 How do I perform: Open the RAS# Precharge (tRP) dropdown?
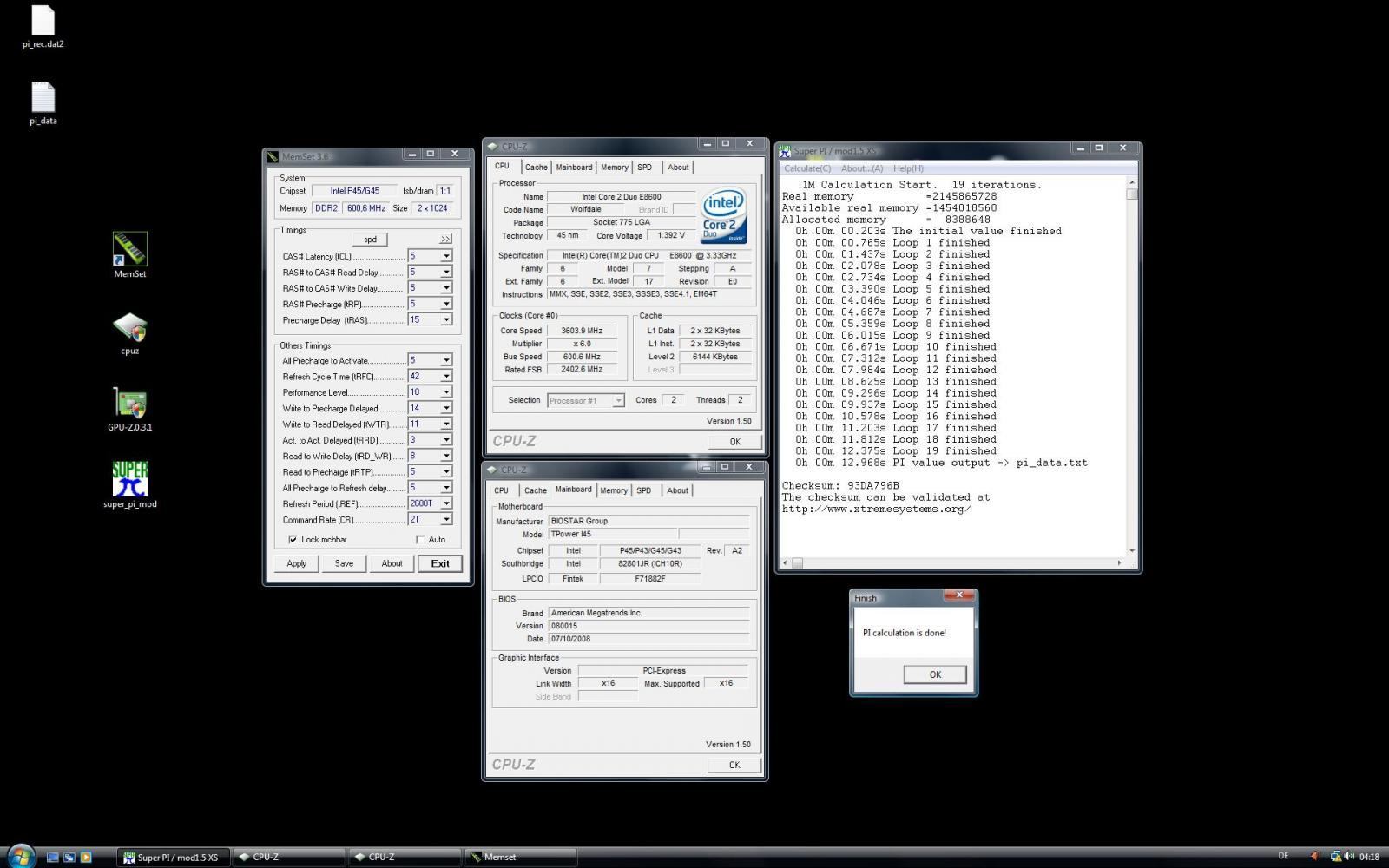click(446, 304)
